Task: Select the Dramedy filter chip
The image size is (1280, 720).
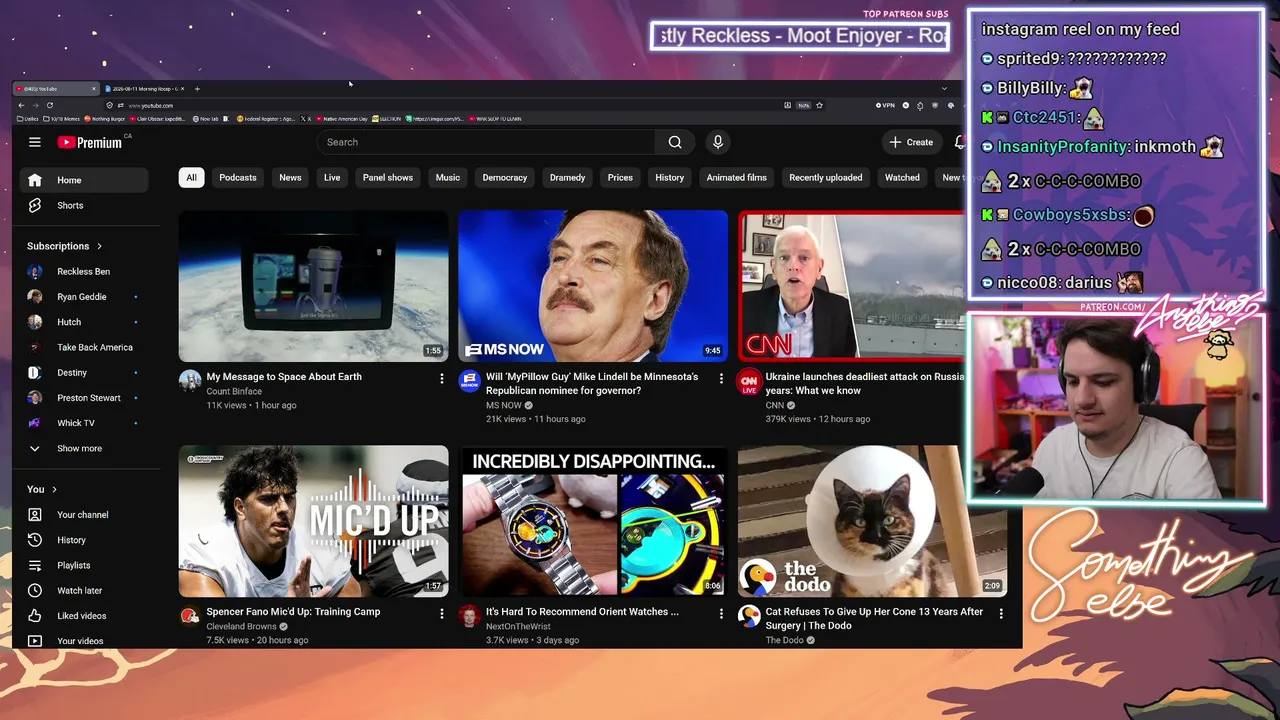Action: click(x=567, y=178)
